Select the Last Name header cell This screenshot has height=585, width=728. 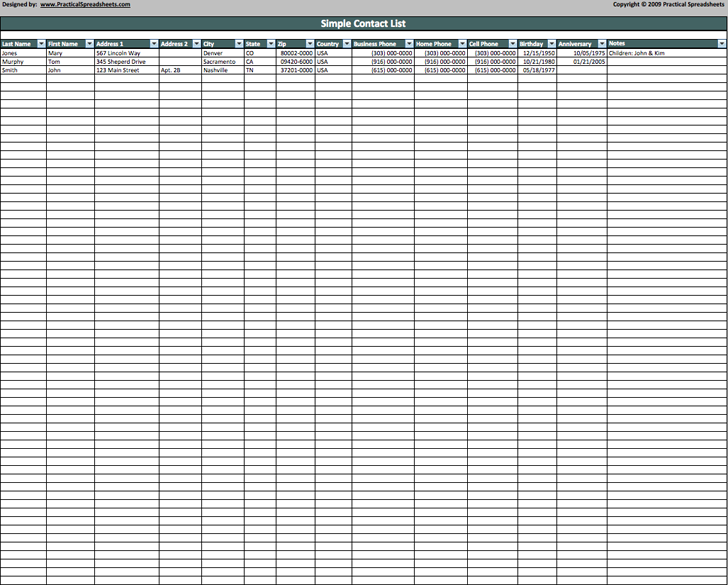point(23,44)
